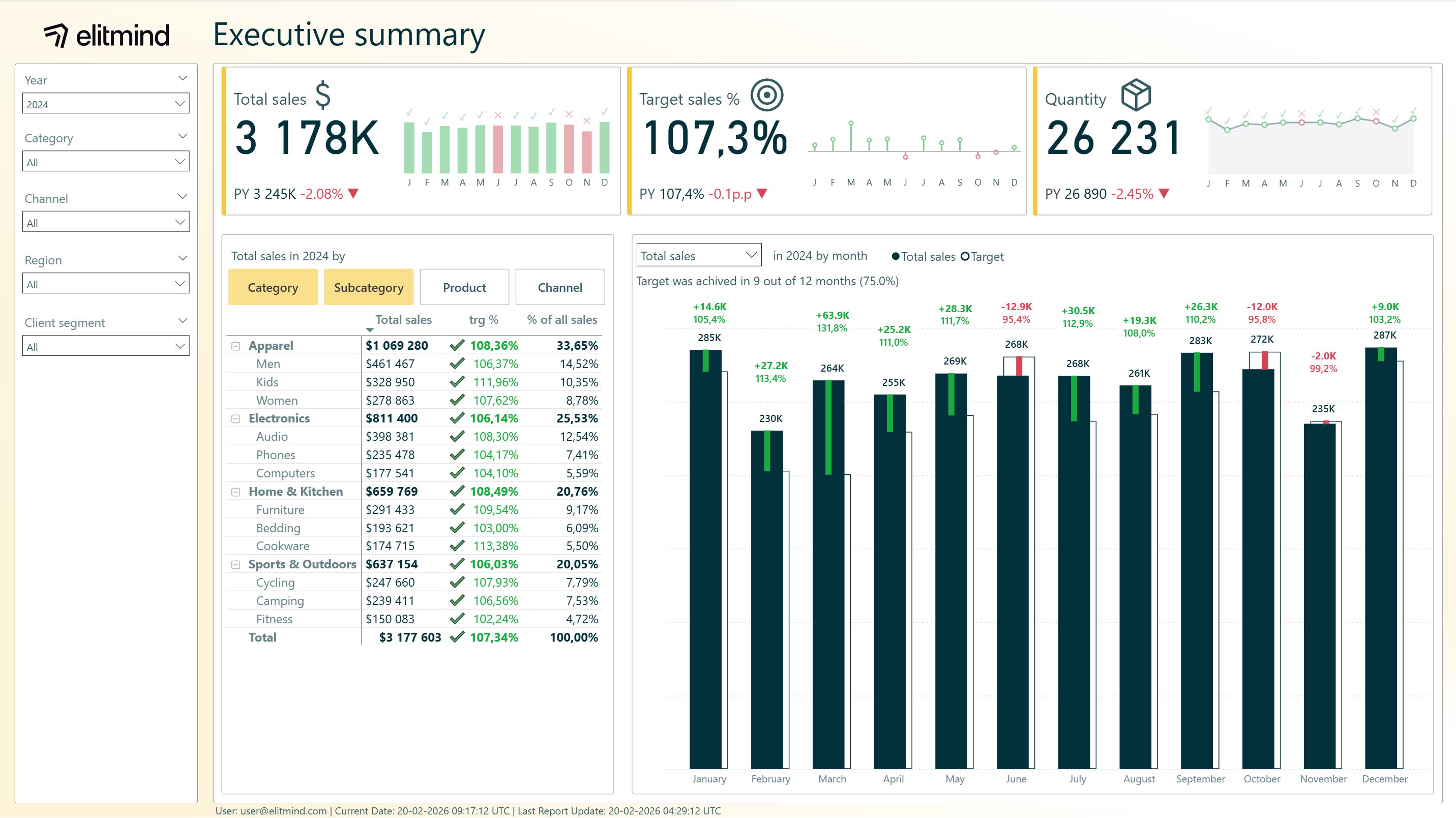Toggle the Category breakdown button
This screenshot has height=818, width=1456.
coord(273,288)
